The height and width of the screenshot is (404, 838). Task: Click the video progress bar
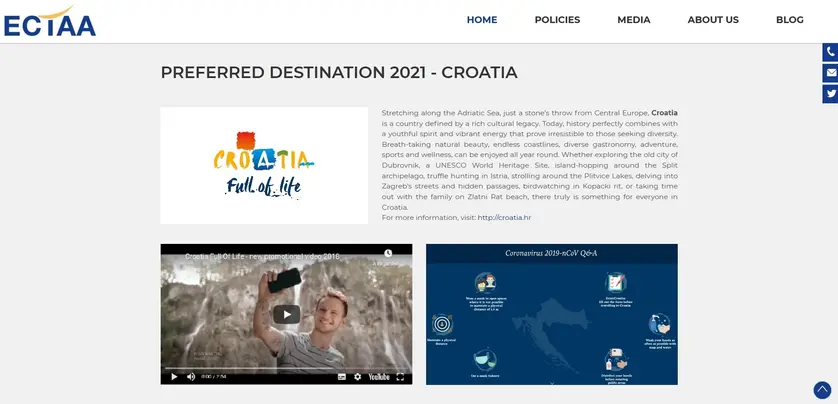click(286, 368)
